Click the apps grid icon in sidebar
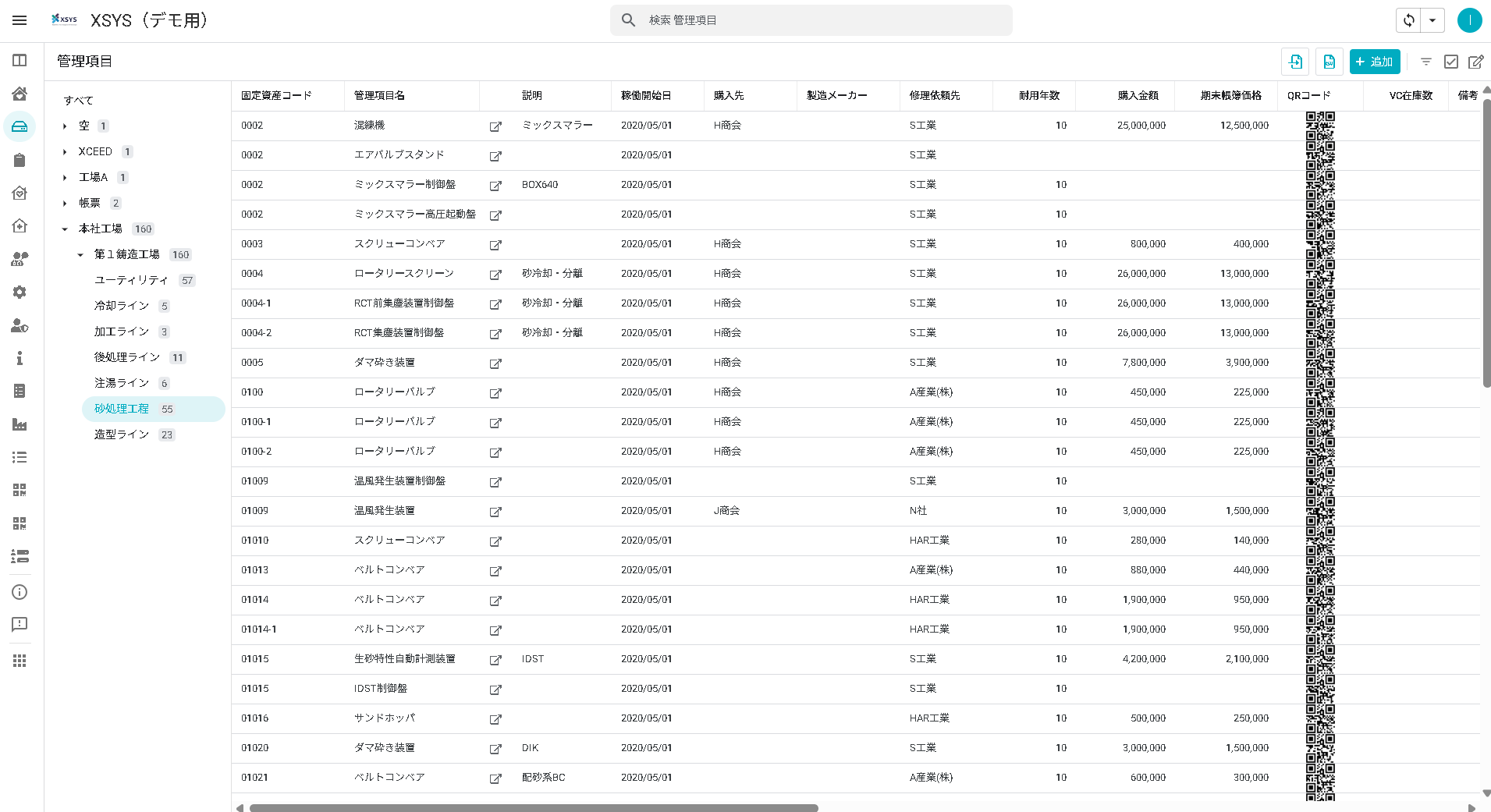1491x812 pixels. click(x=20, y=661)
